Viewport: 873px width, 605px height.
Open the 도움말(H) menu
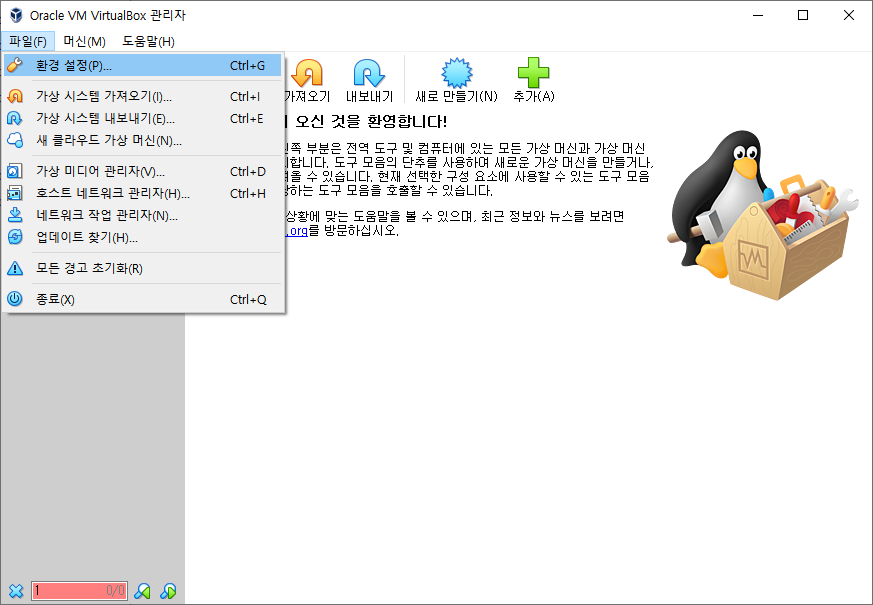pos(148,42)
